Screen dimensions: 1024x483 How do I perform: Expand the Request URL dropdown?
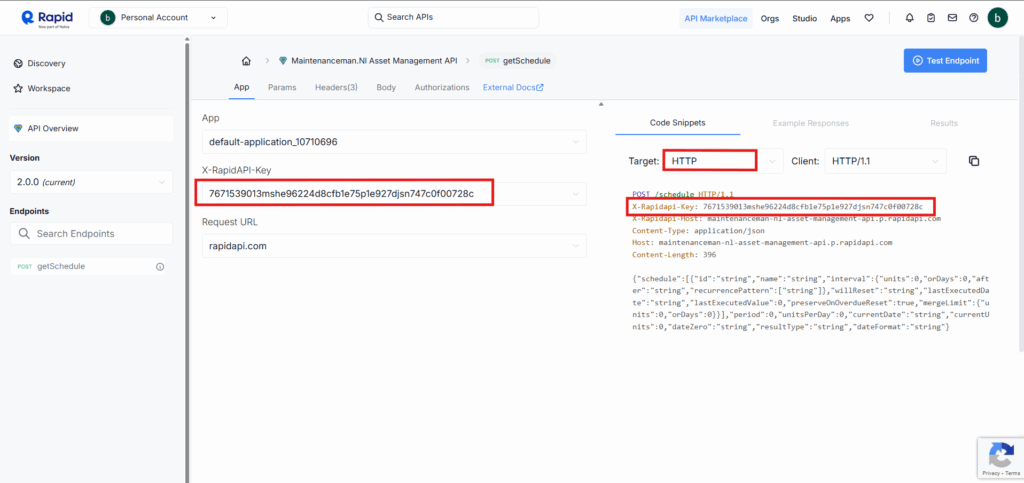[x=394, y=246]
